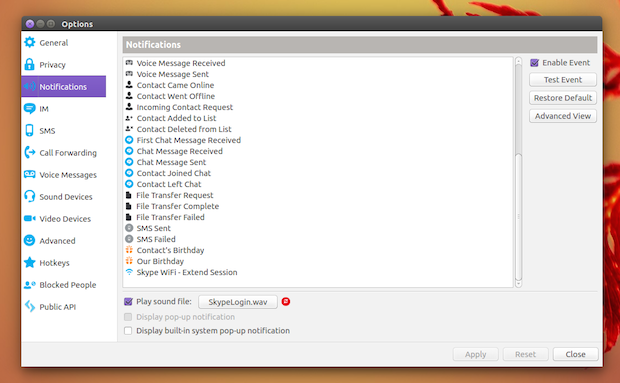The height and width of the screenshot is (383, 620).
Task: Click the red stop sound icon
Action: (286, 302)
